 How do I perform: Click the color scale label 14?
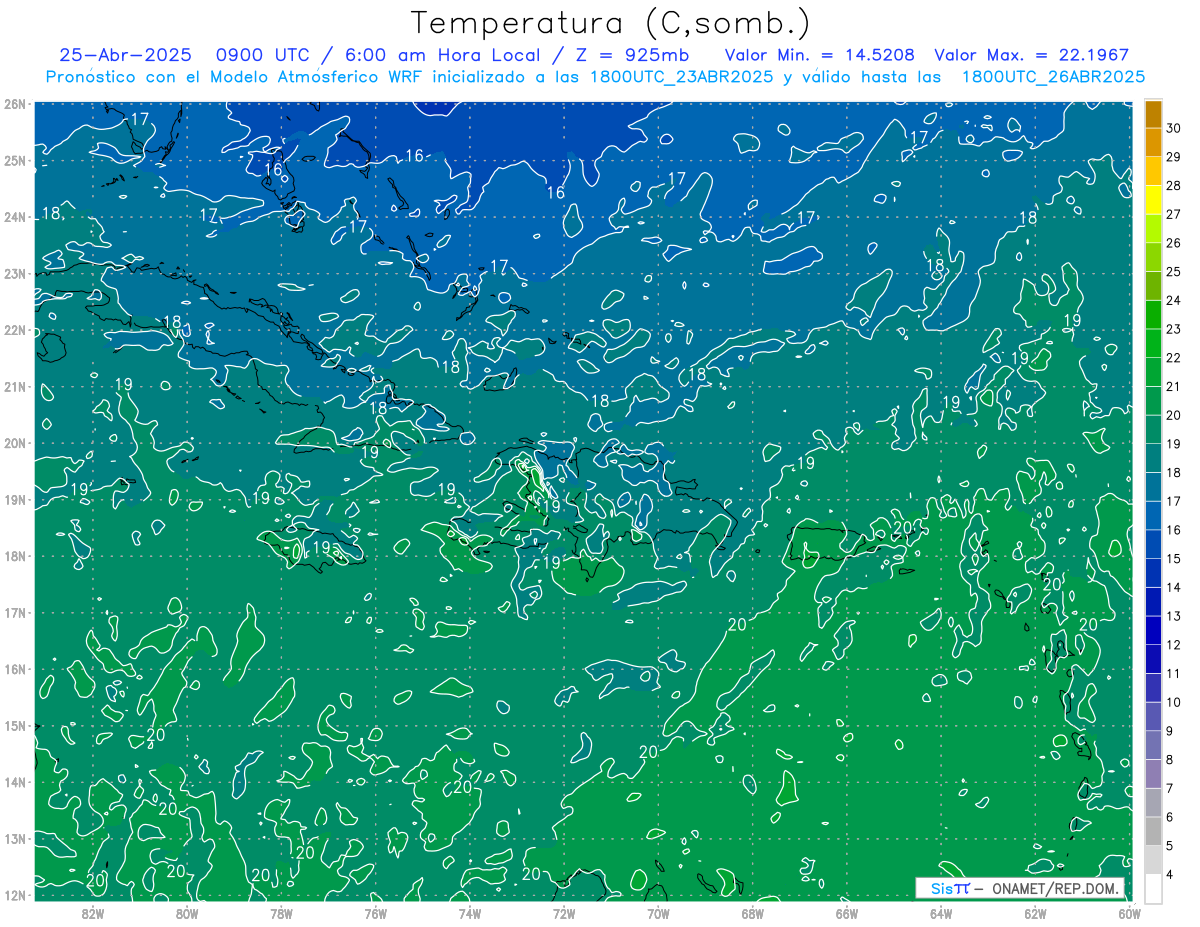point(1173,587)
